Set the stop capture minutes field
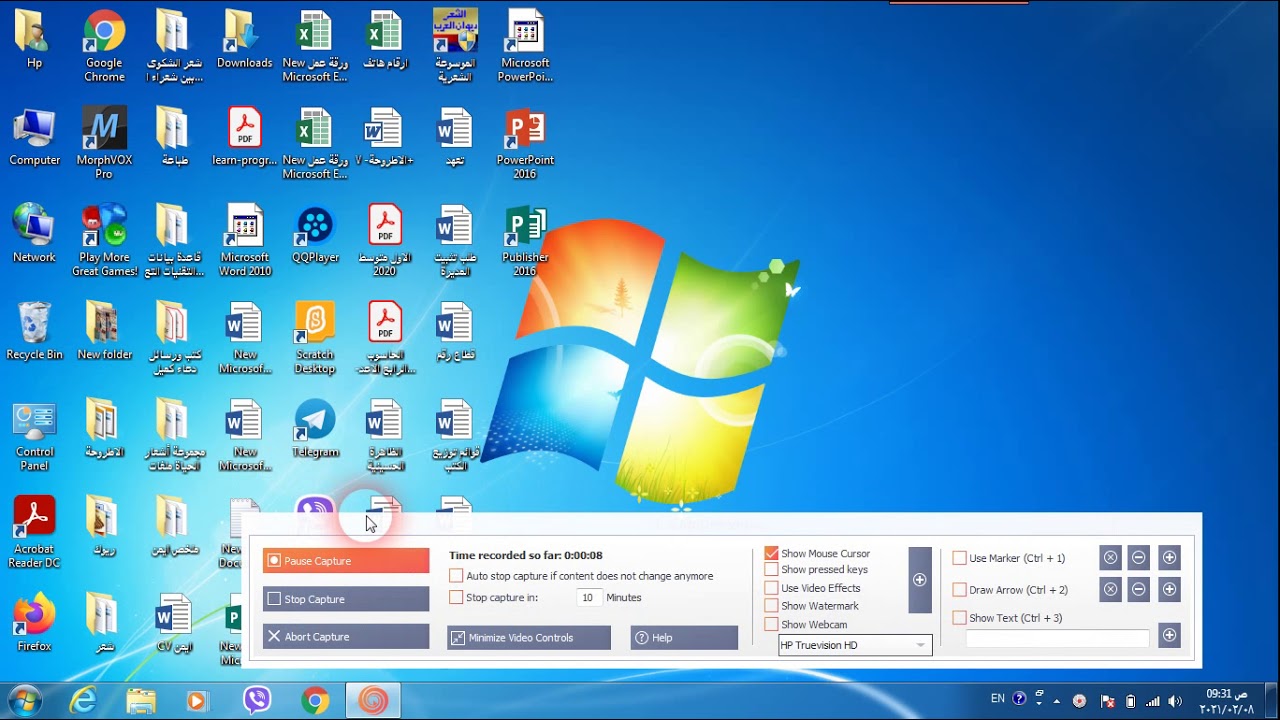This screenshot has height=720, width=1280. [588, 597]
